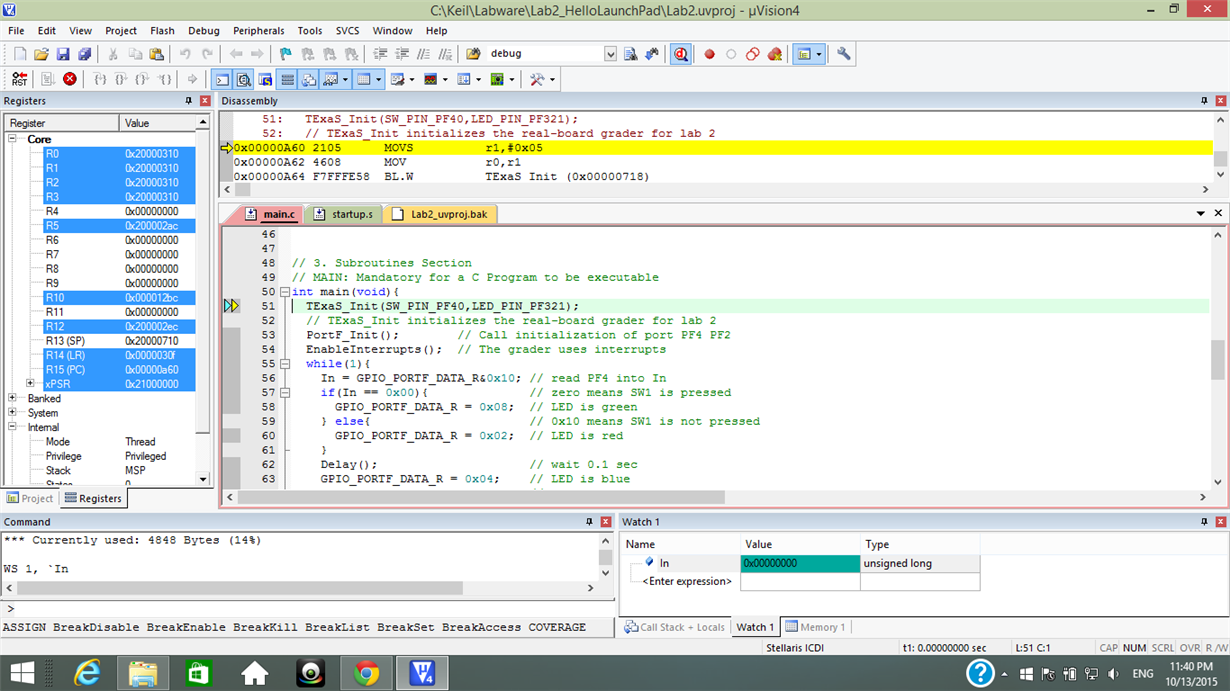Insert a breakpoint with the red dot
The height and width of the screenshot is (691, 1230).
pyautogui.click(x=710, y=54)
